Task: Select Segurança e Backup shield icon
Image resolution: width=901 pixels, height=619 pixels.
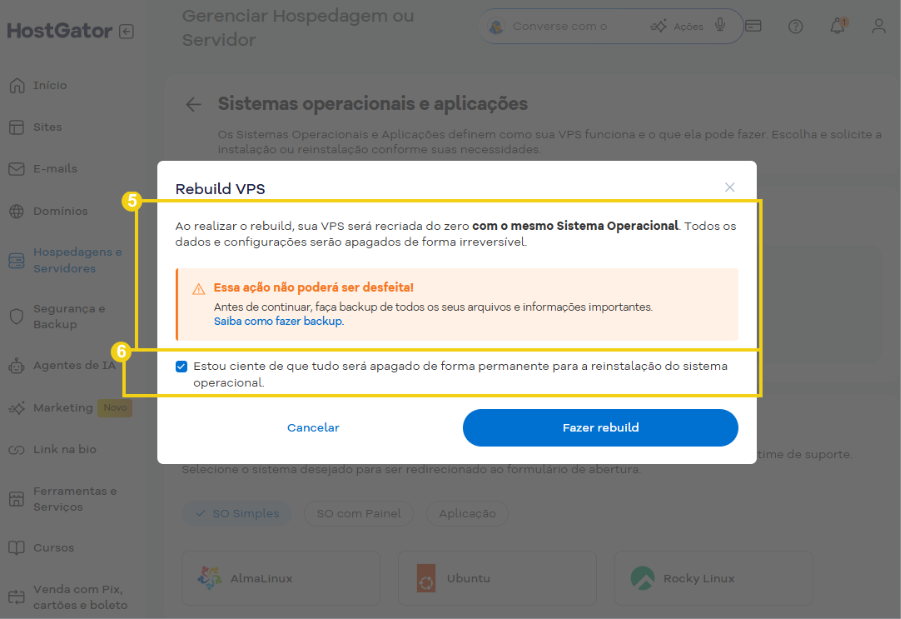Action: point(15,317)
